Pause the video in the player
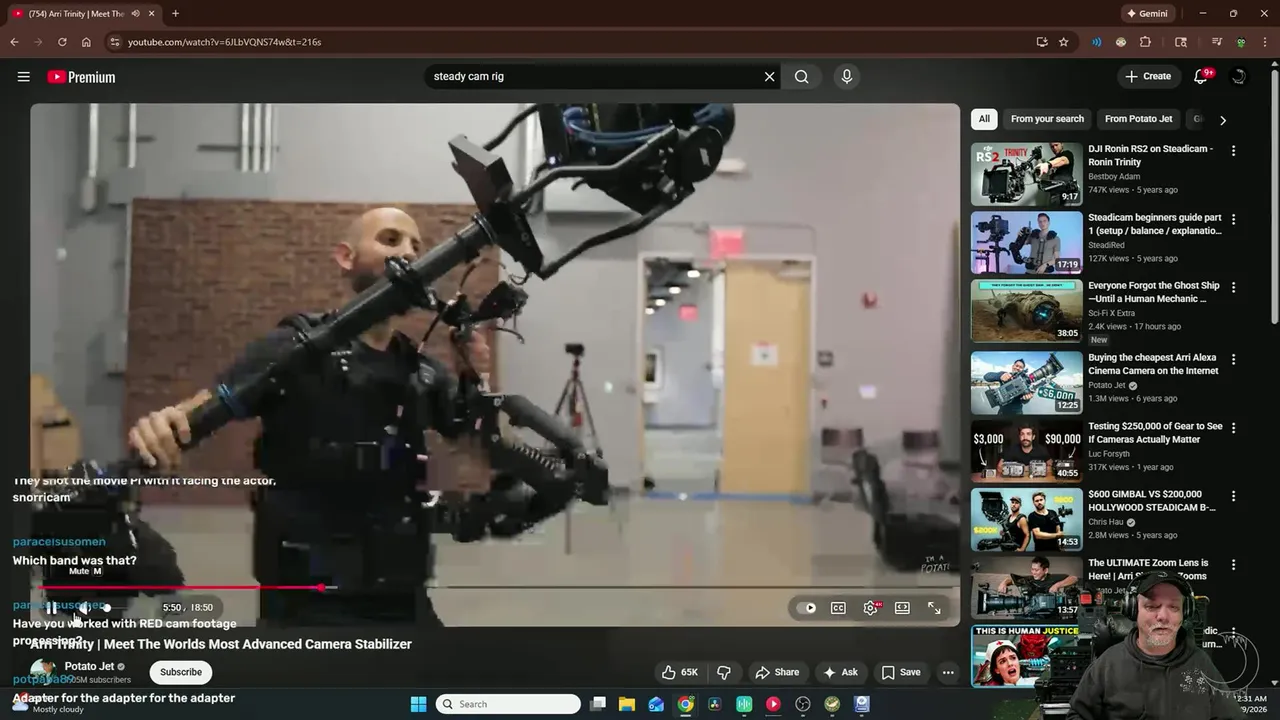Screen dimensions: 1280x720 51,608
